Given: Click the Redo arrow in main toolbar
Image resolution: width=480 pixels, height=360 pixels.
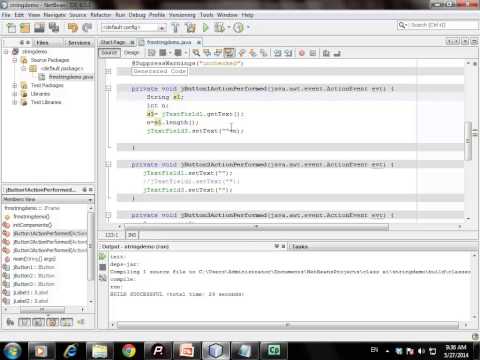Looking at the screenshot, I should 87,28.
